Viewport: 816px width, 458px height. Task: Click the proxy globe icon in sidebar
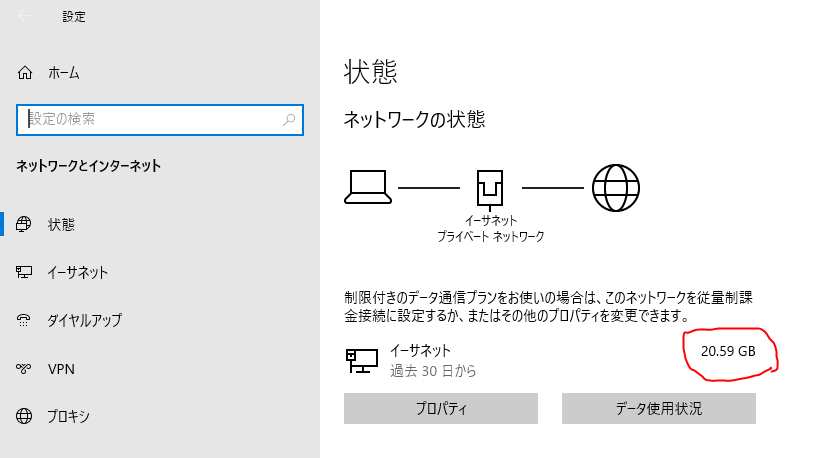pos(24,416)
